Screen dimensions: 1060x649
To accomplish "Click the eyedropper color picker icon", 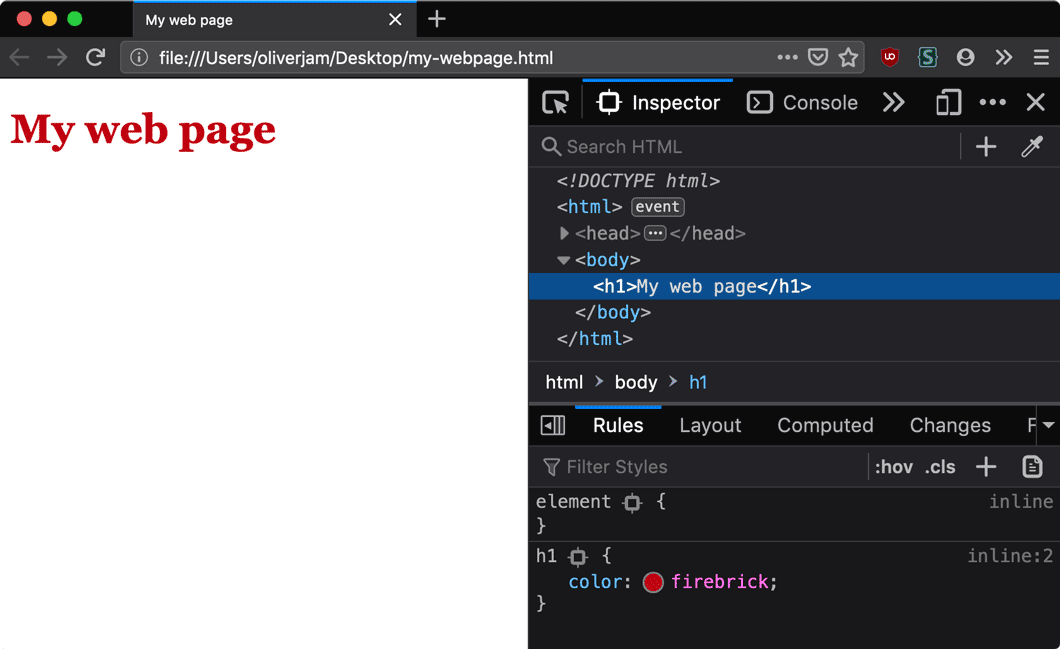I will (1032, 147).
